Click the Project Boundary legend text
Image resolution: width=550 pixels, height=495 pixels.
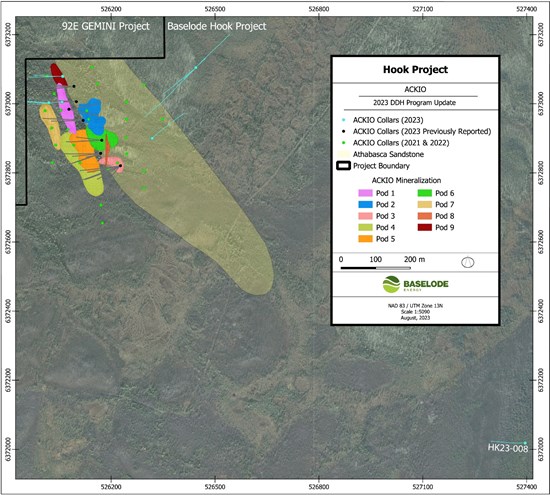(x=381, y=166)
